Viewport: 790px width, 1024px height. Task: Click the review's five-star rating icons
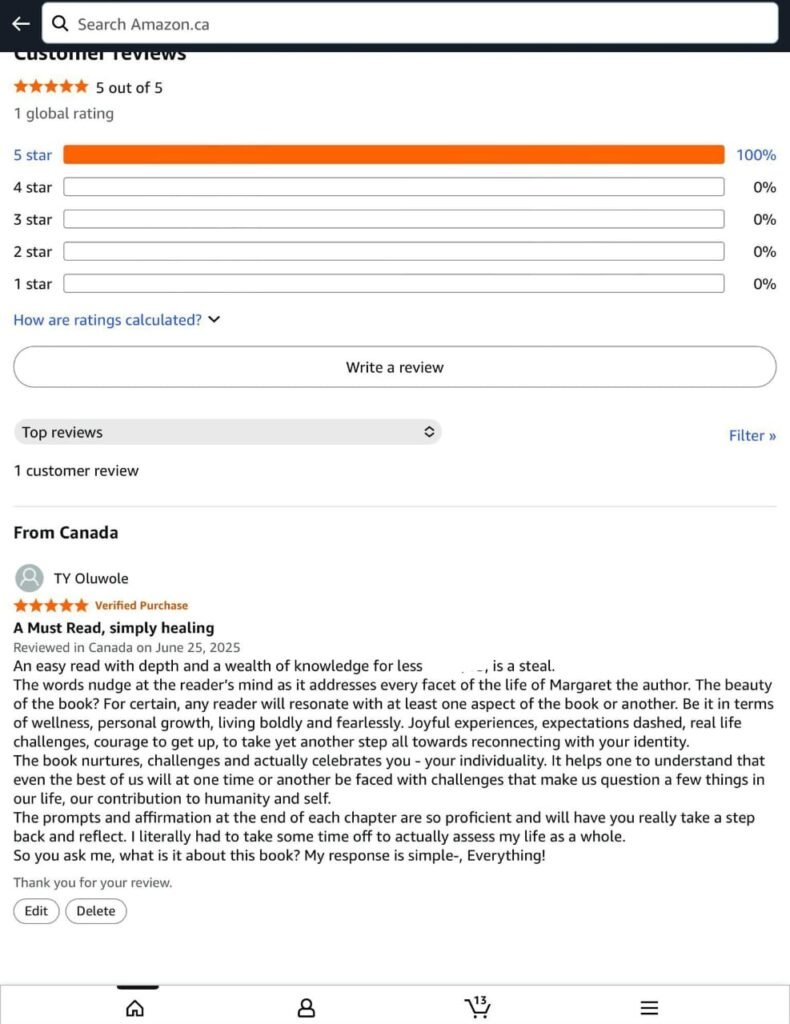pyautogui.click(x=50, y=605)
